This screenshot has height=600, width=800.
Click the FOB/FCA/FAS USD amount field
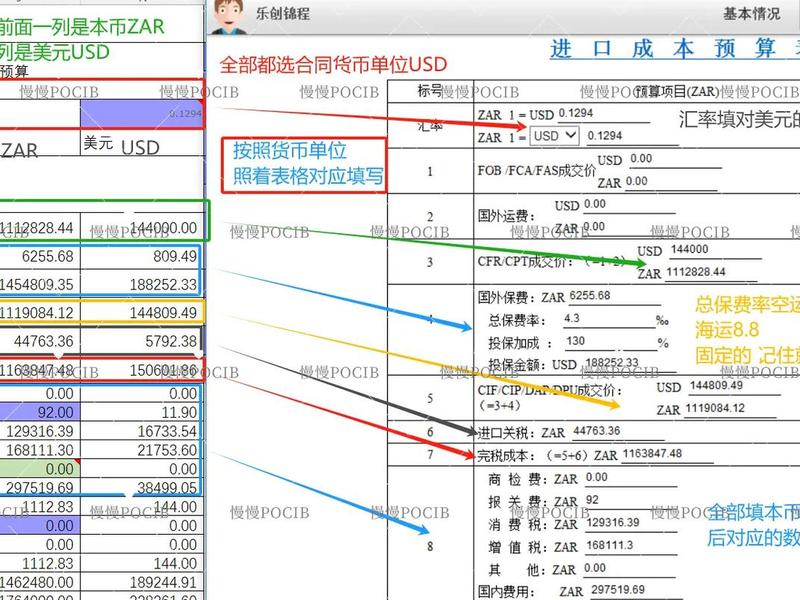point(676,159)
